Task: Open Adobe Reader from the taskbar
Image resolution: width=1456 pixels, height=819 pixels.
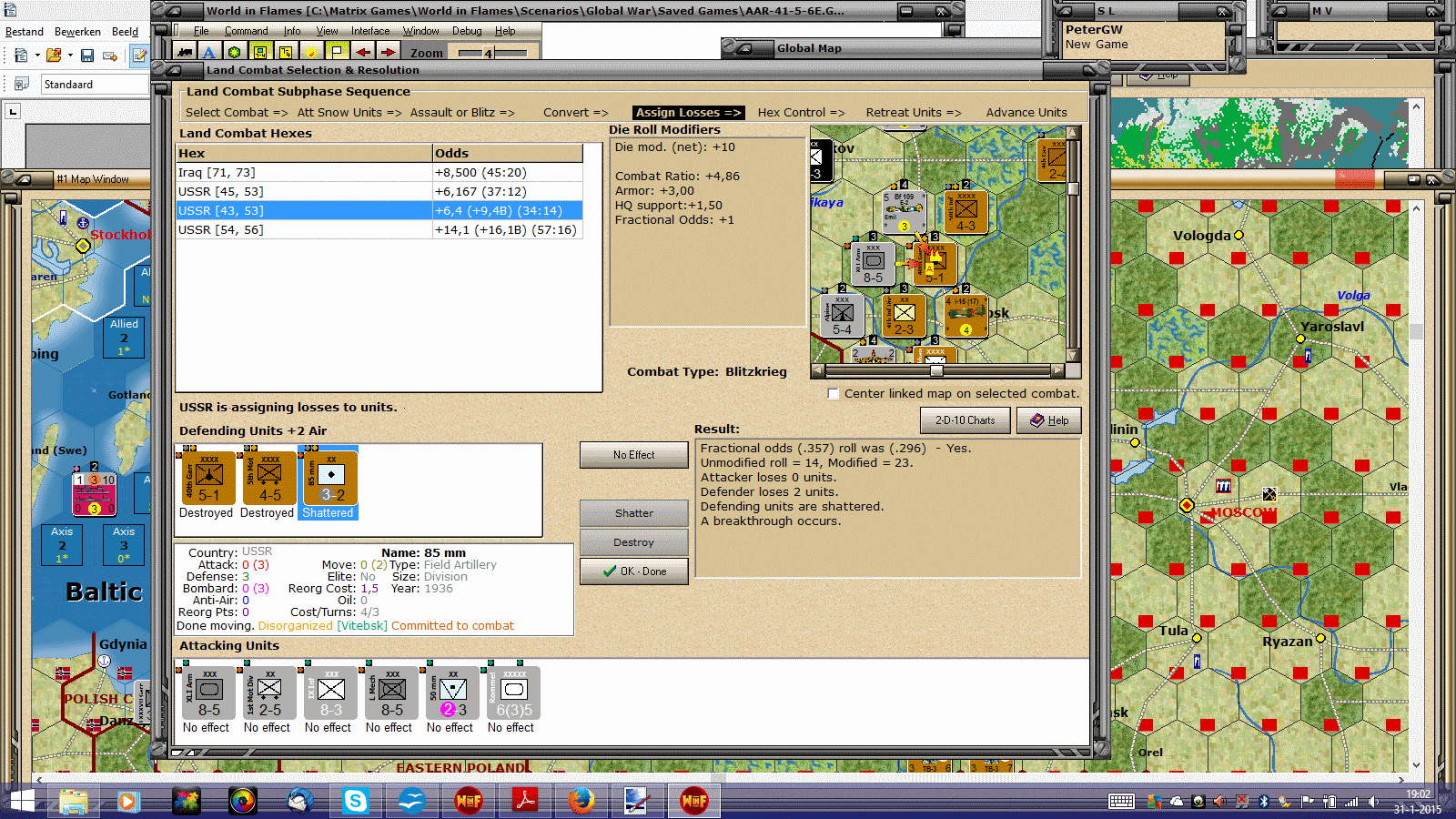Action: (525, 801)
